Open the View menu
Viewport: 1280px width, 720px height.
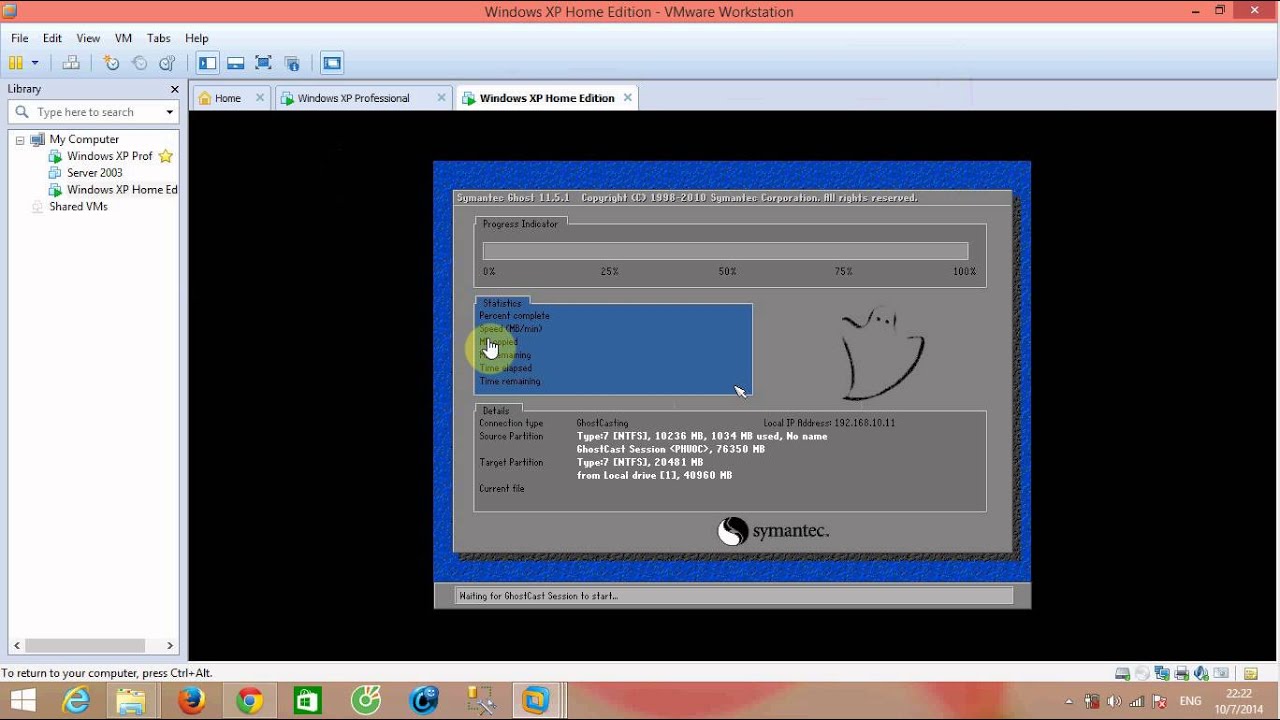coord(88,38)
